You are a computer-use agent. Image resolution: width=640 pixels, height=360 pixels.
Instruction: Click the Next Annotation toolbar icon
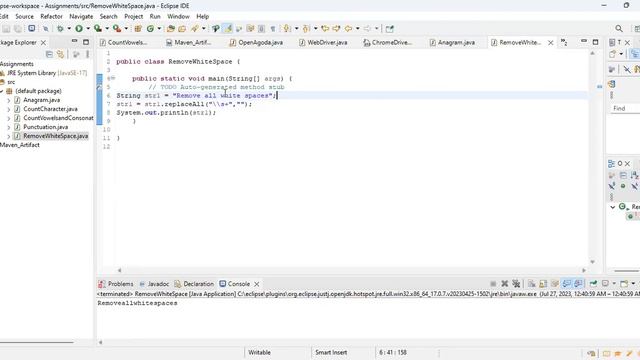click(x=287, y=29)
